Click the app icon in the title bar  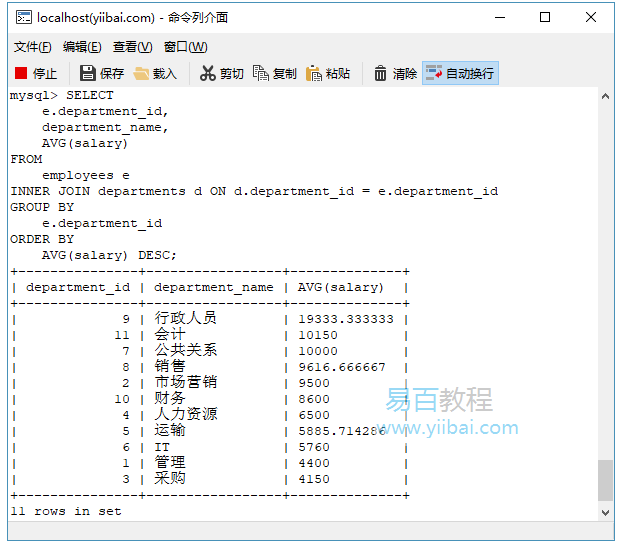click(21, 17)
